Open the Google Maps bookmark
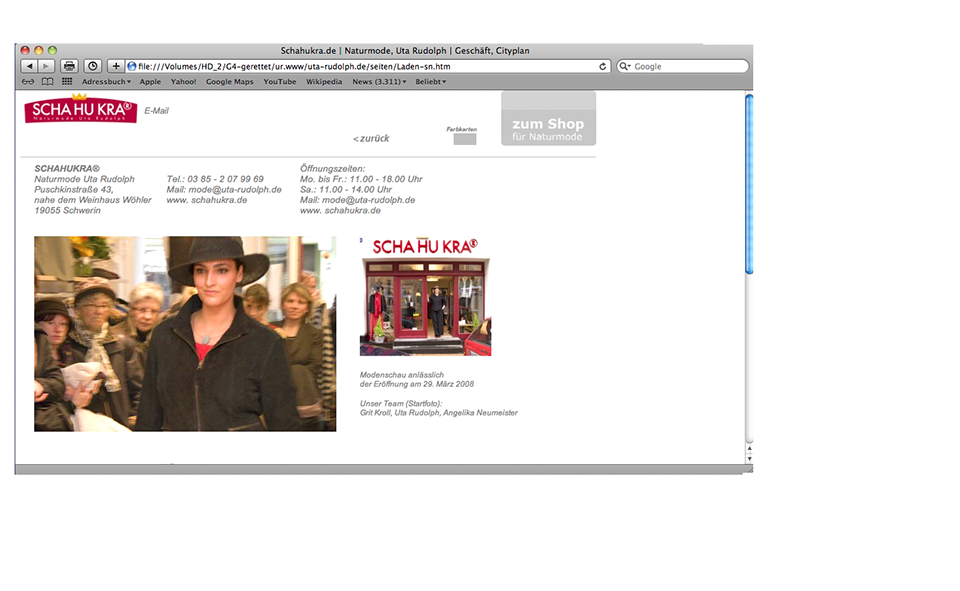The image size is (960, 591). (229, 82)
